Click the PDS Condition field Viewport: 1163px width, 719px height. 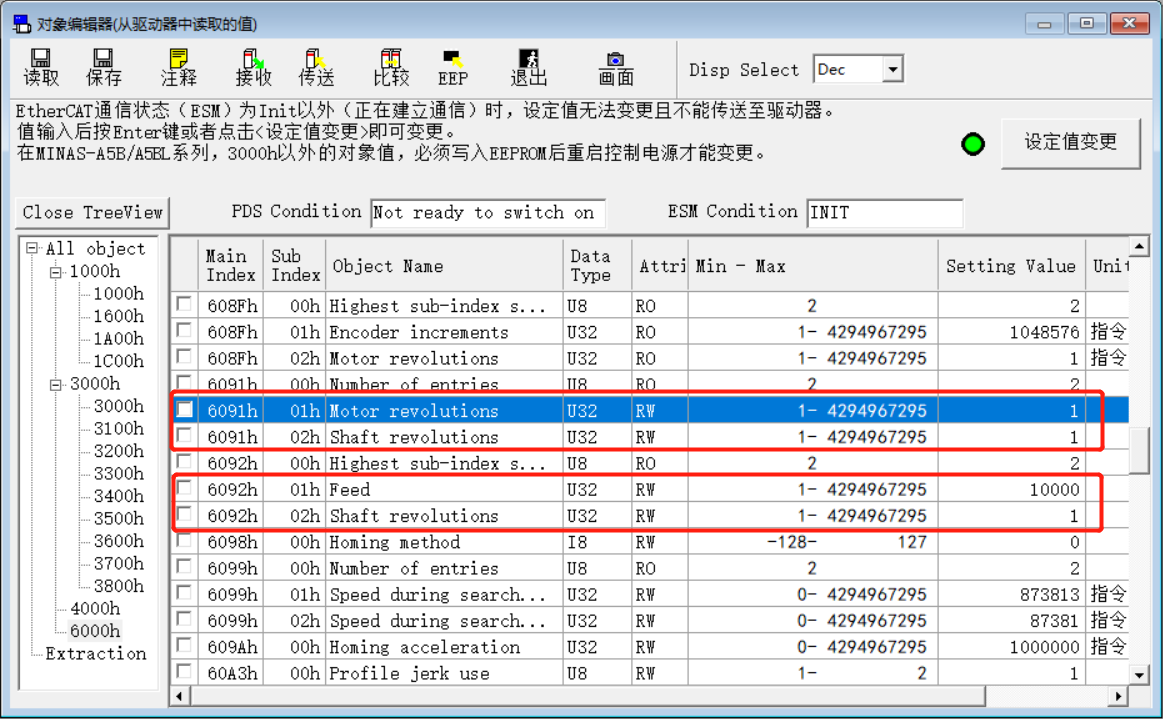[488, 213]
